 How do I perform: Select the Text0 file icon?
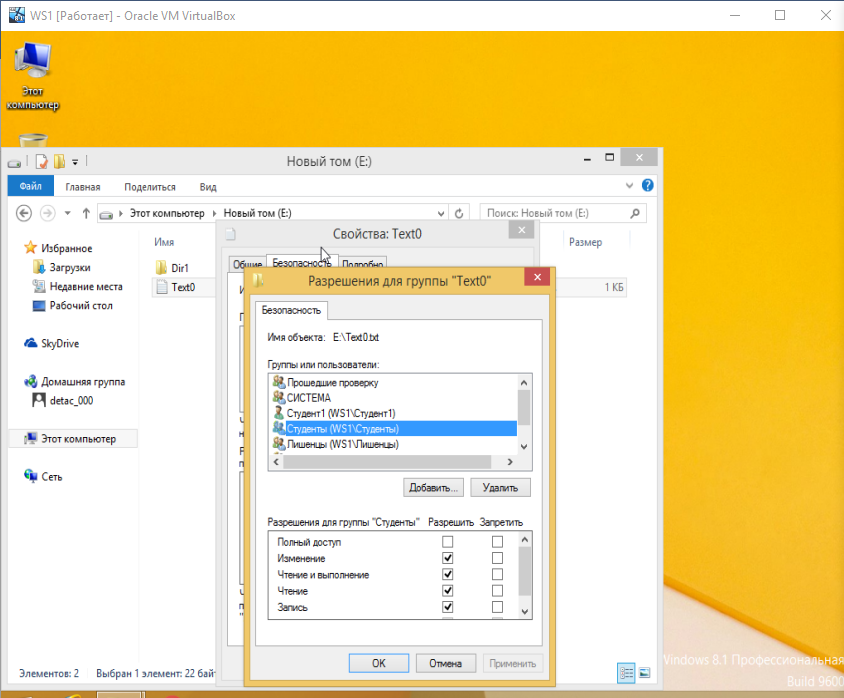(161, 288)
